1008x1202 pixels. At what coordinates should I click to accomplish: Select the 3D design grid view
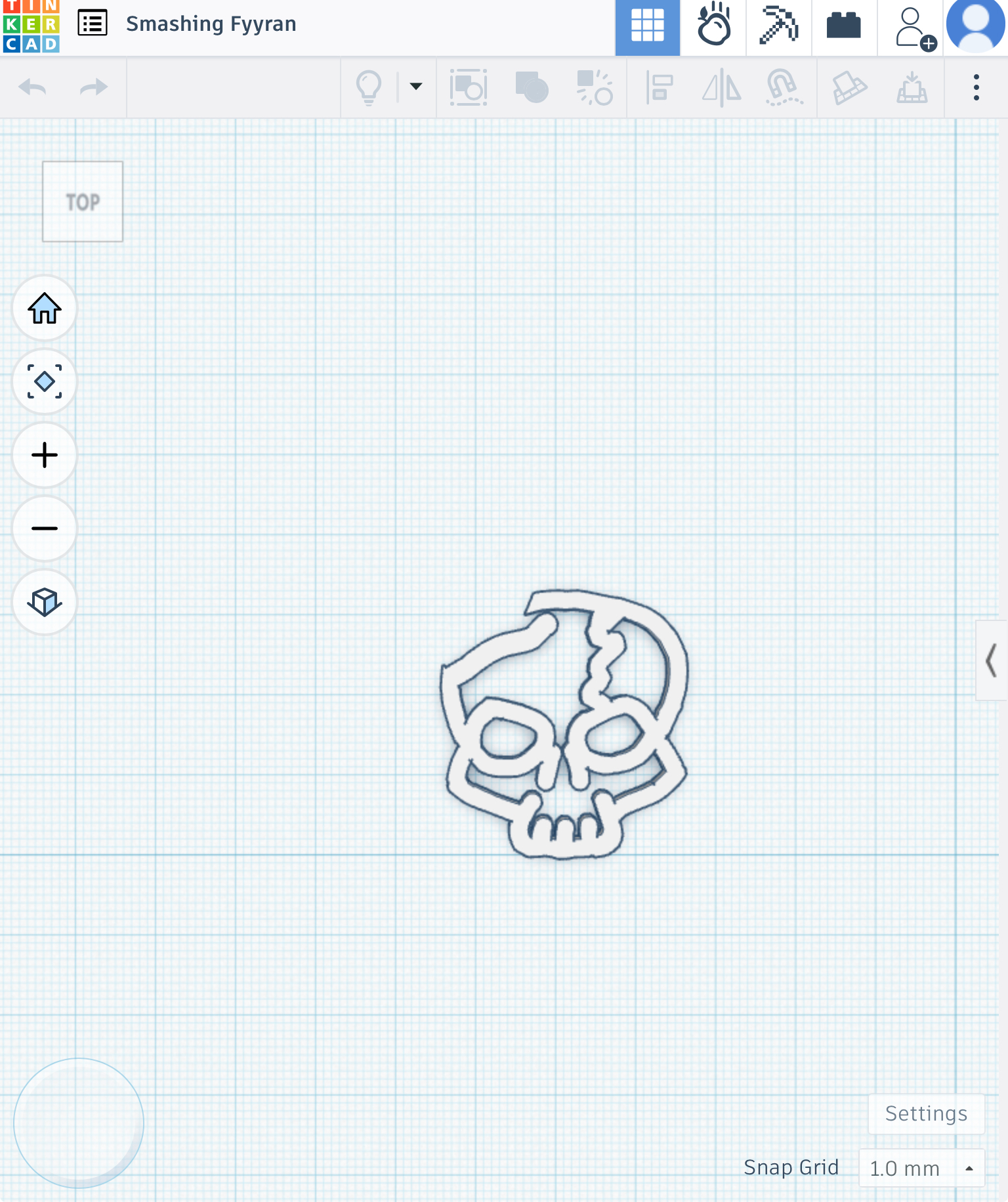point(648,27)
